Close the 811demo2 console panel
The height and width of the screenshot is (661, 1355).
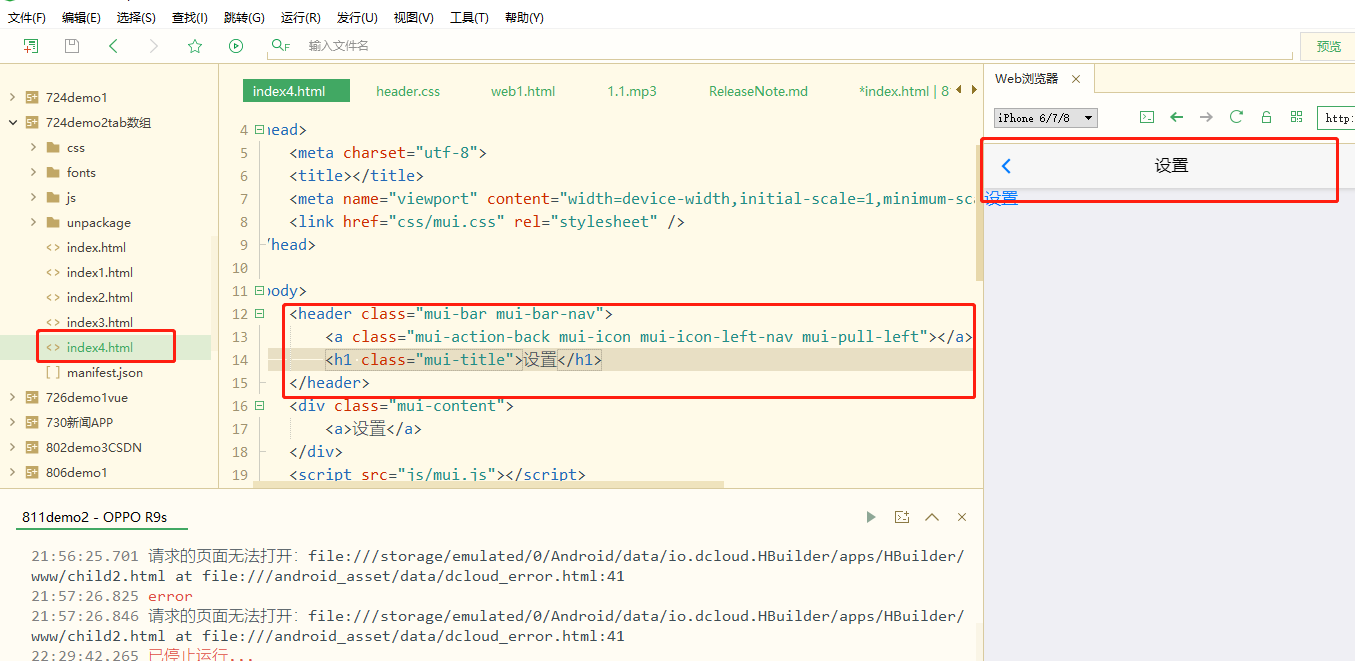(x=962, y=517)
